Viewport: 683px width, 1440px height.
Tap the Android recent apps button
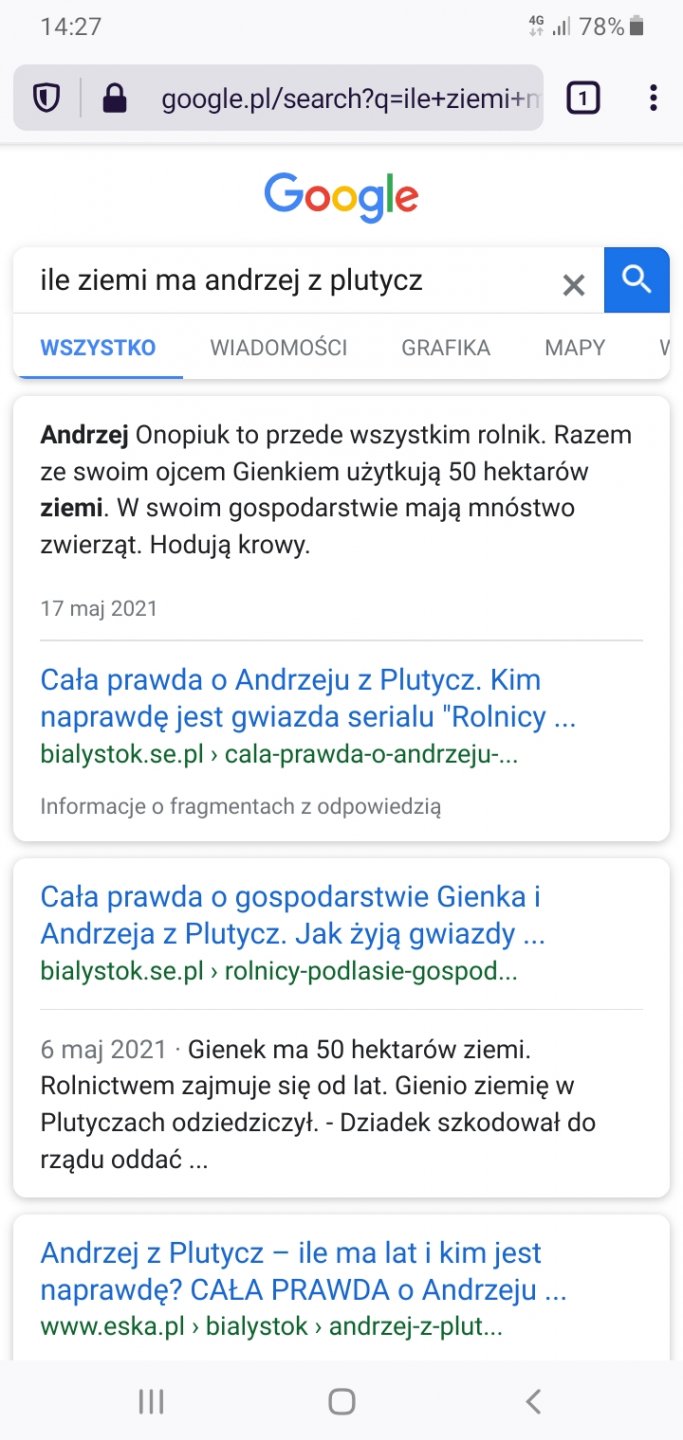(151, 1402)
